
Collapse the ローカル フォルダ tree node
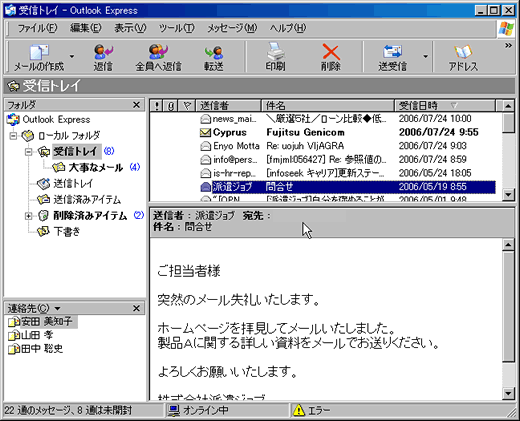13,136
